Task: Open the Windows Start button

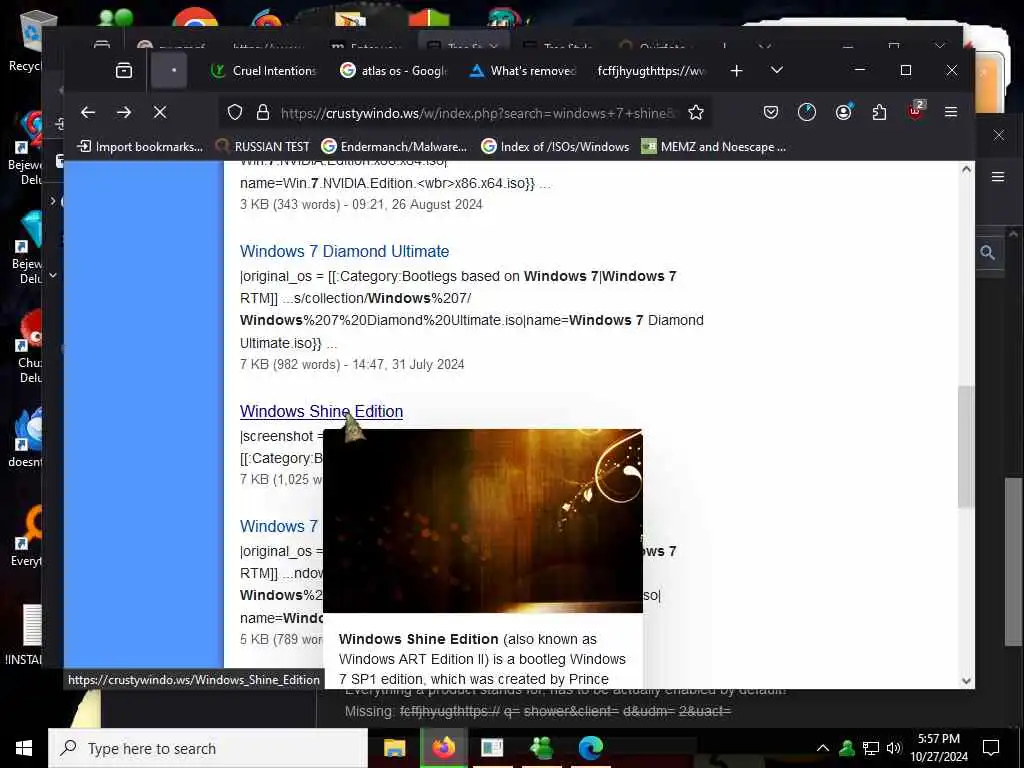Action: pyautogui.click(x=24, y=748)
